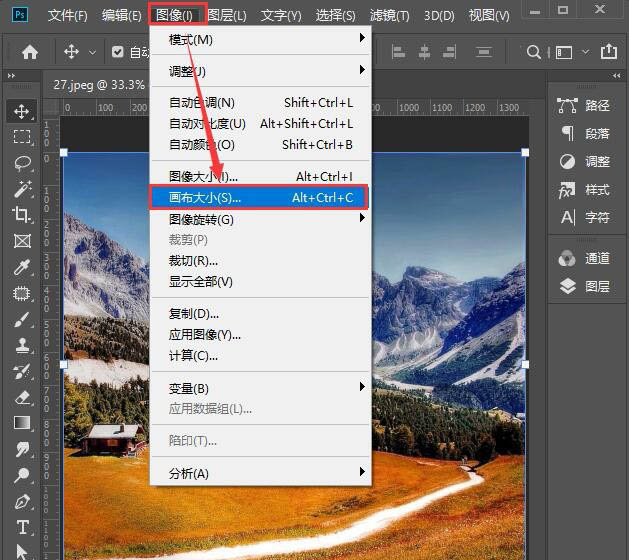This screenshot has width=629, height=560.
Task: Open the 段落 panel button
Action: click(584, 133)
